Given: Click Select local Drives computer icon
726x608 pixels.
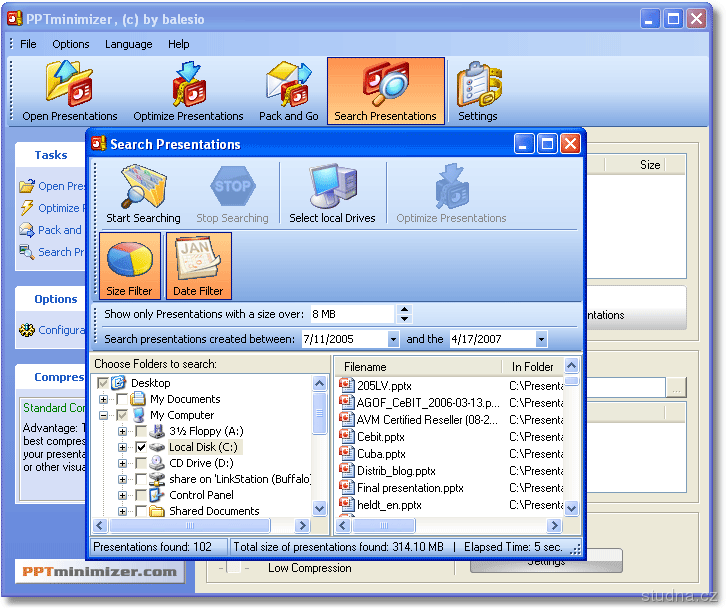Looking at the screenshot, I should point(332,186).
